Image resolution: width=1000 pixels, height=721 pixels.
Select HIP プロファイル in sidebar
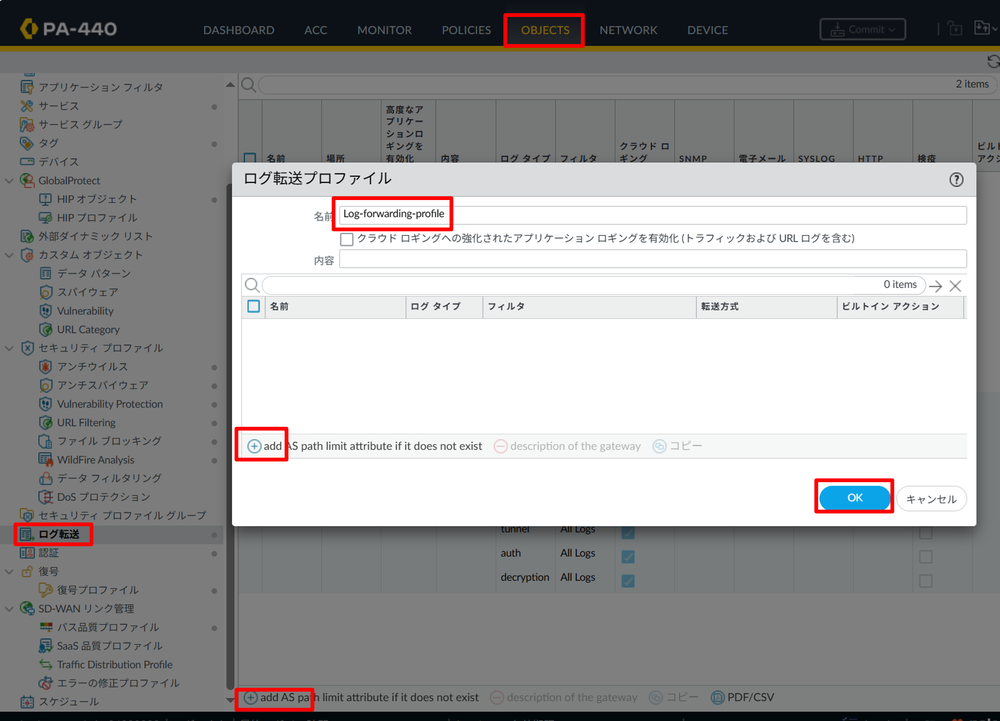point(97,217)
